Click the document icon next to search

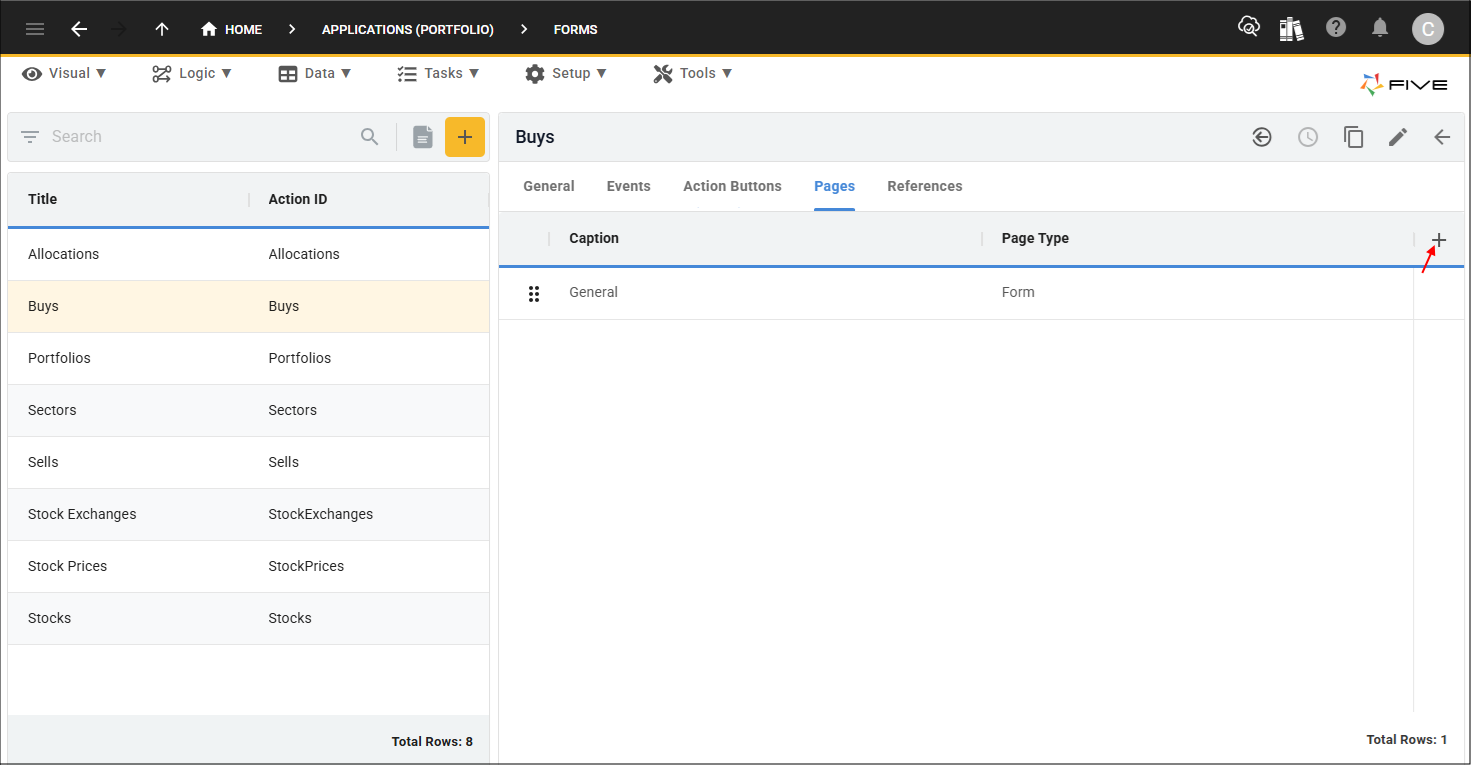423,137
